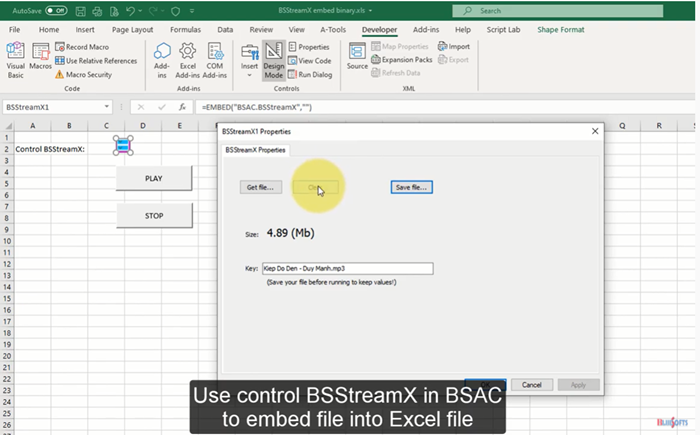
Task: Click Run Dialog
Action: 310,75
